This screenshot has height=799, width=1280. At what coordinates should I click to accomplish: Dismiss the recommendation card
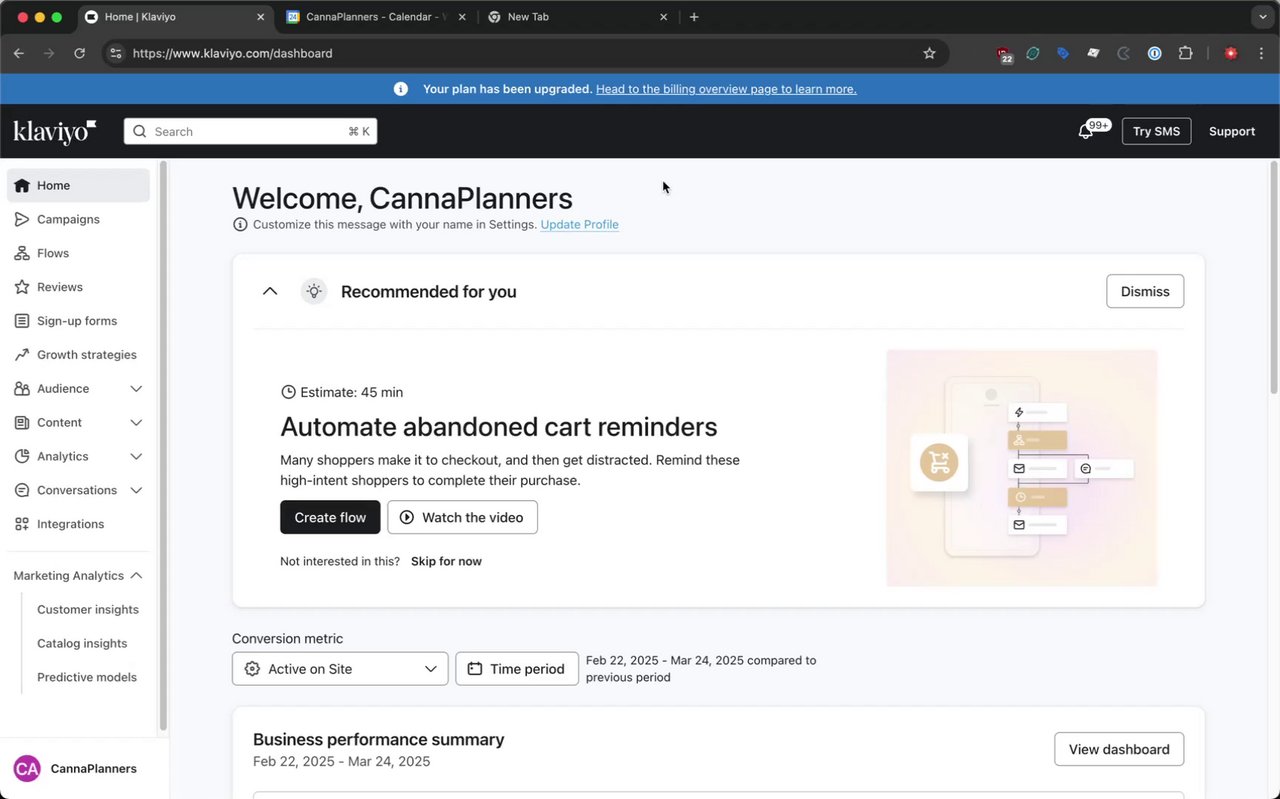(1145, 291)
